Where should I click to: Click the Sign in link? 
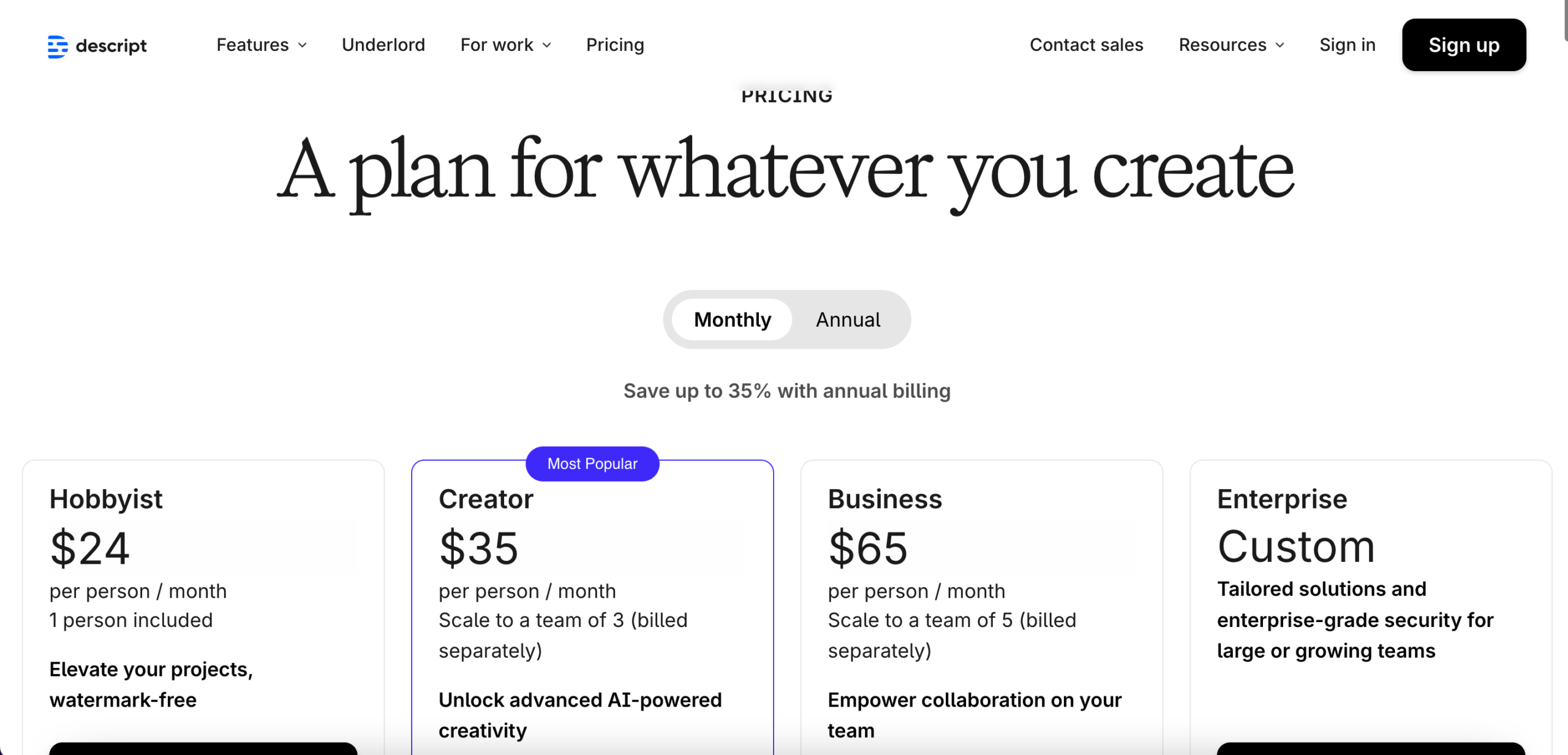tap(1347, 45)
